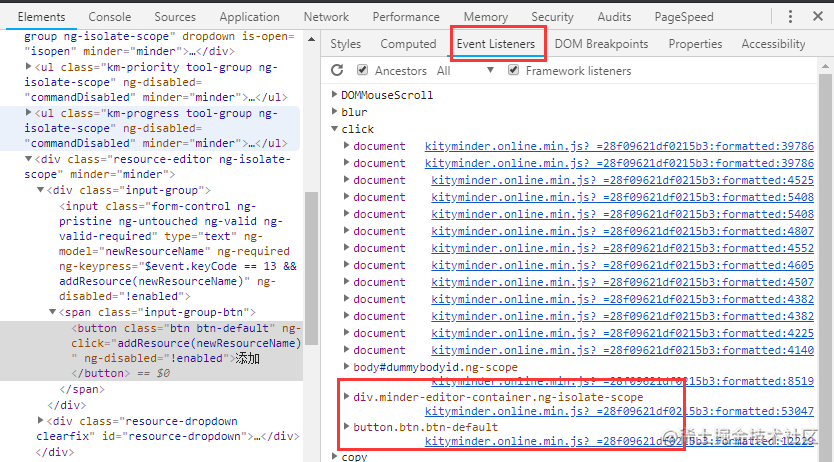Image resolution: width=834 pixels, height=462 pixels.
Task: Show the Styles pane
Action: pos(345,44)
